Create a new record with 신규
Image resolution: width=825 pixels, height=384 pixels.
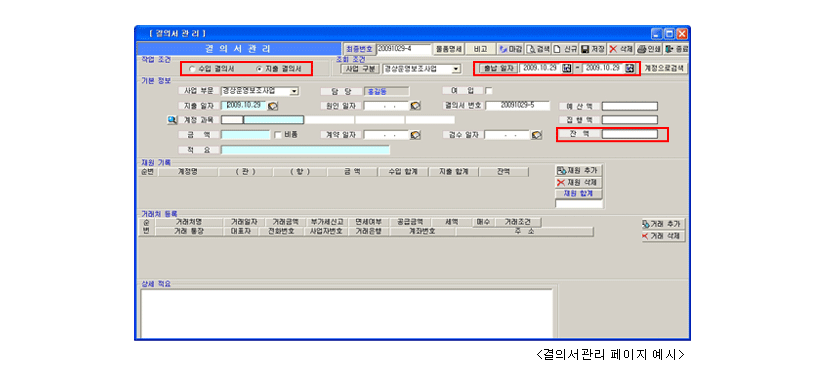565,49
